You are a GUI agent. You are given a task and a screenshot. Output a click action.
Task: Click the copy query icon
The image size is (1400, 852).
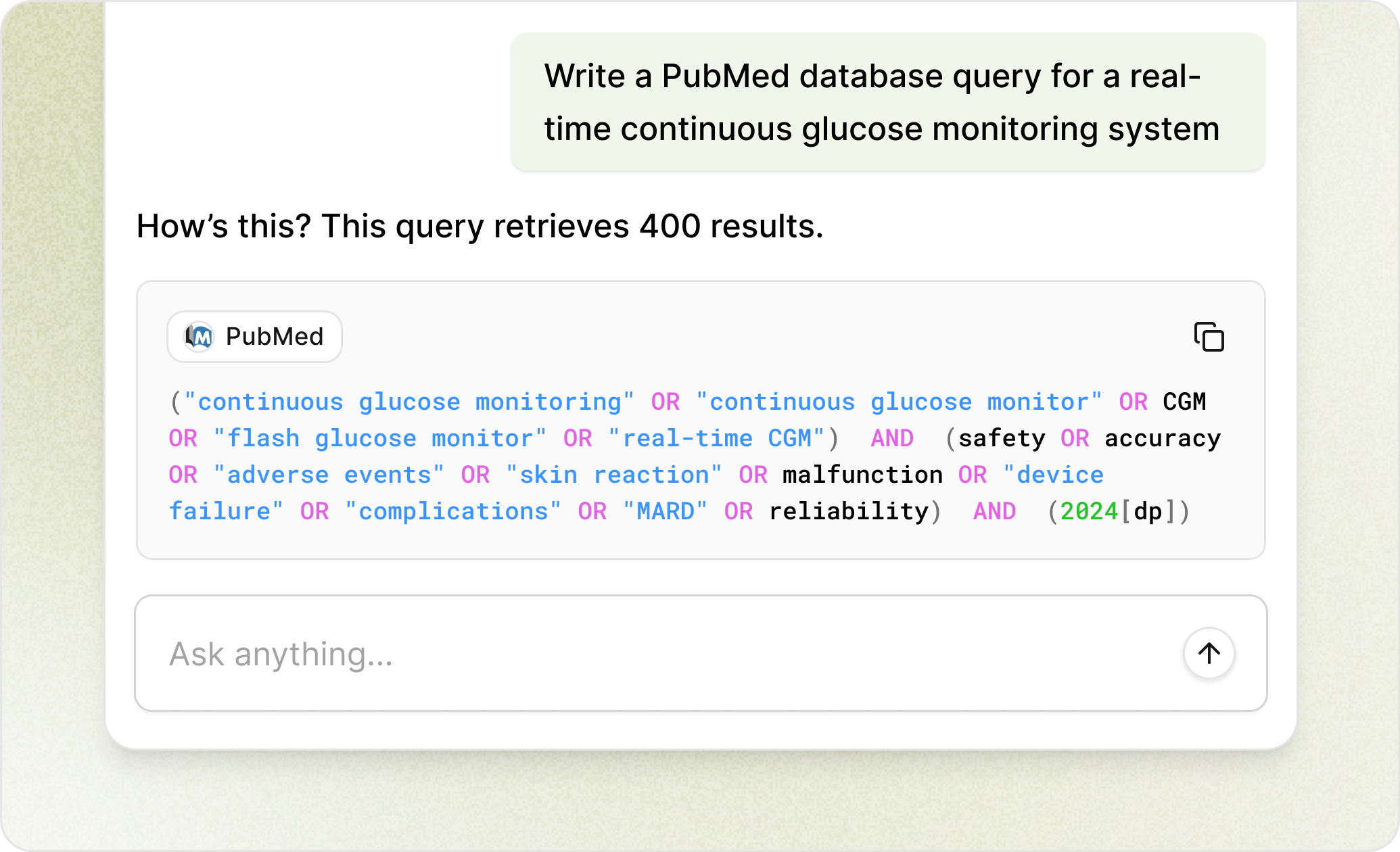tap(1209, 337)
